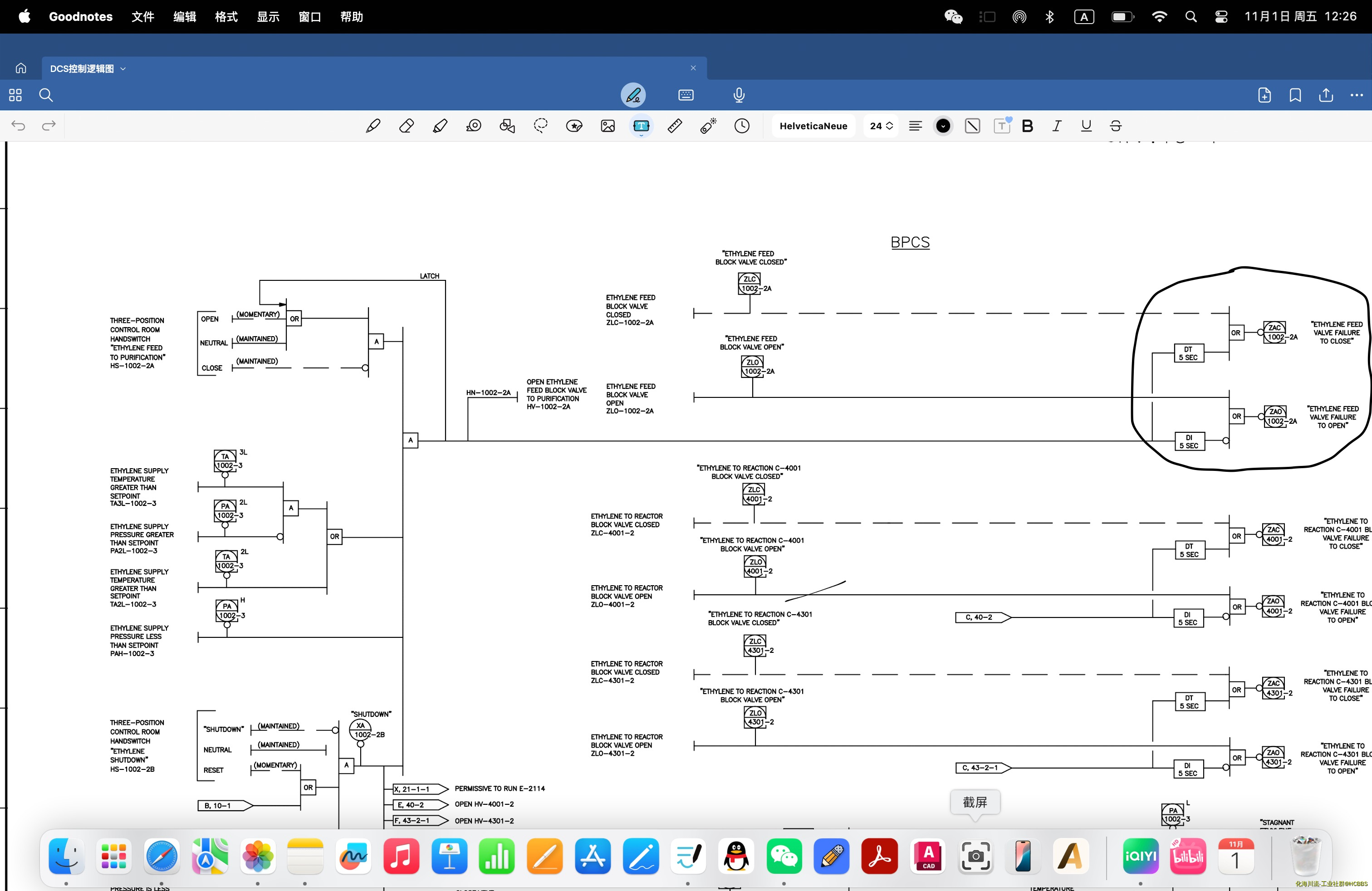Select the Image insert tool
Screen dimensions: 1372x891
pyautogui.click(x=608, y=126)
